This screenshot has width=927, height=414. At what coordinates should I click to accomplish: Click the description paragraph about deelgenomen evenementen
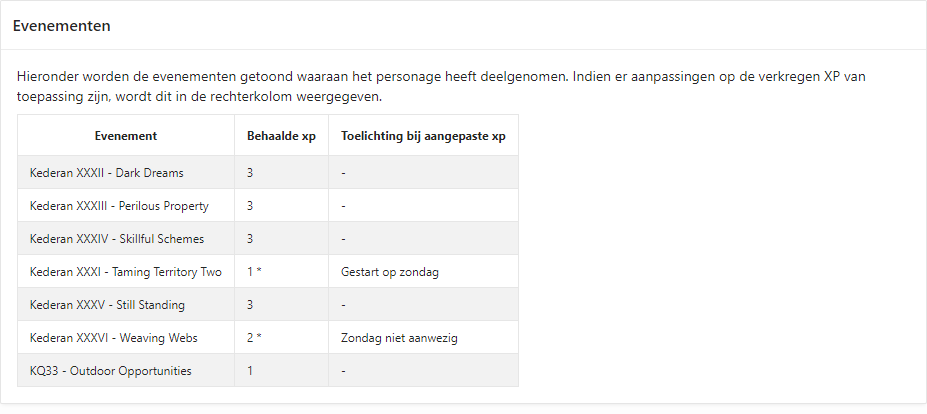click(x=441, y=86)
